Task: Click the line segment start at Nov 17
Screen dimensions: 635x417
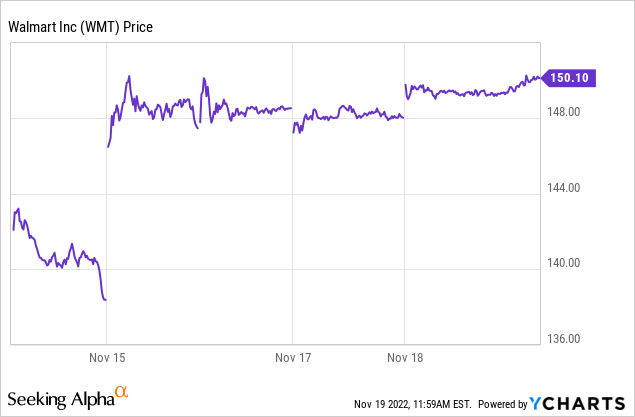Action: pyautogui.click(x=293, y=131)
